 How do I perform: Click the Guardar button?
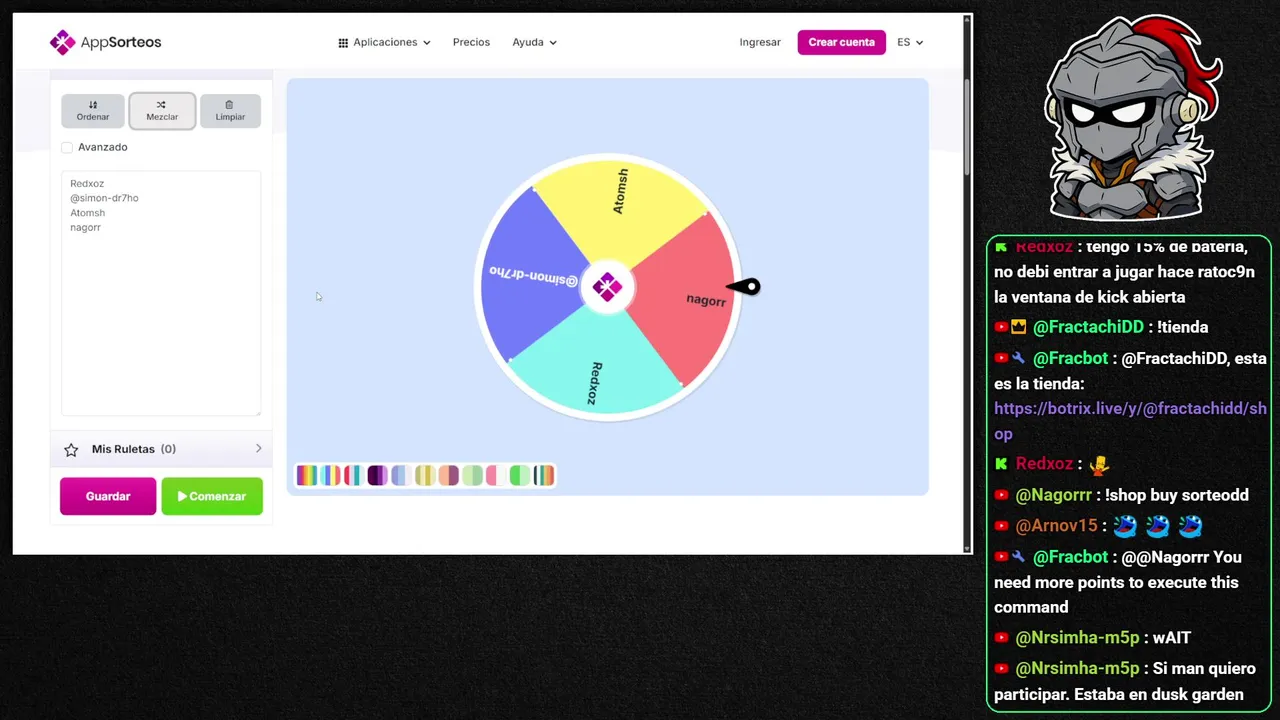pos(108,496)
